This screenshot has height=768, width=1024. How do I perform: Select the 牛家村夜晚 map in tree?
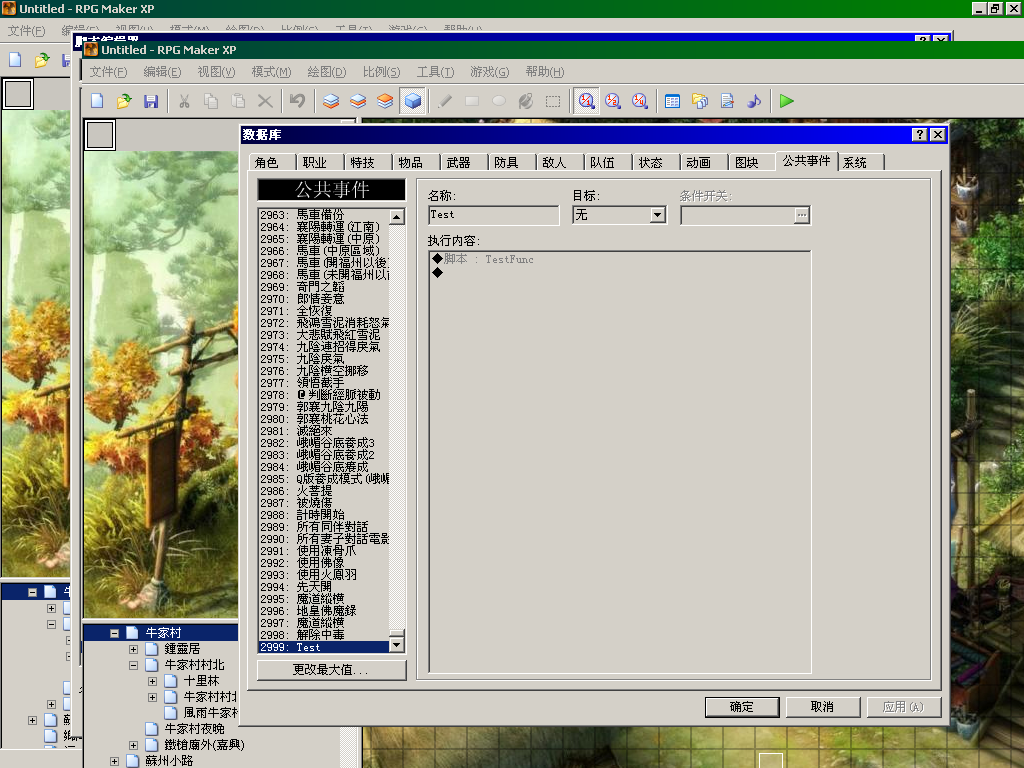tap(194, 729)
